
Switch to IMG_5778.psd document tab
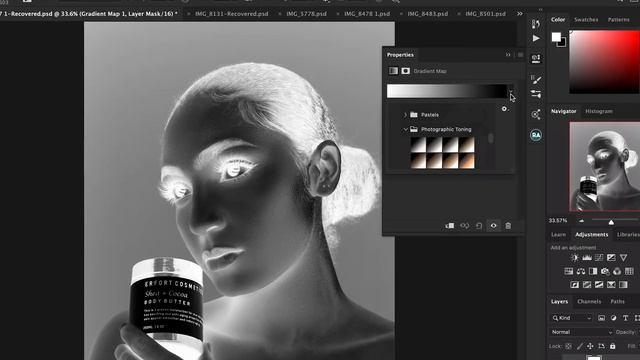point(306,13)
